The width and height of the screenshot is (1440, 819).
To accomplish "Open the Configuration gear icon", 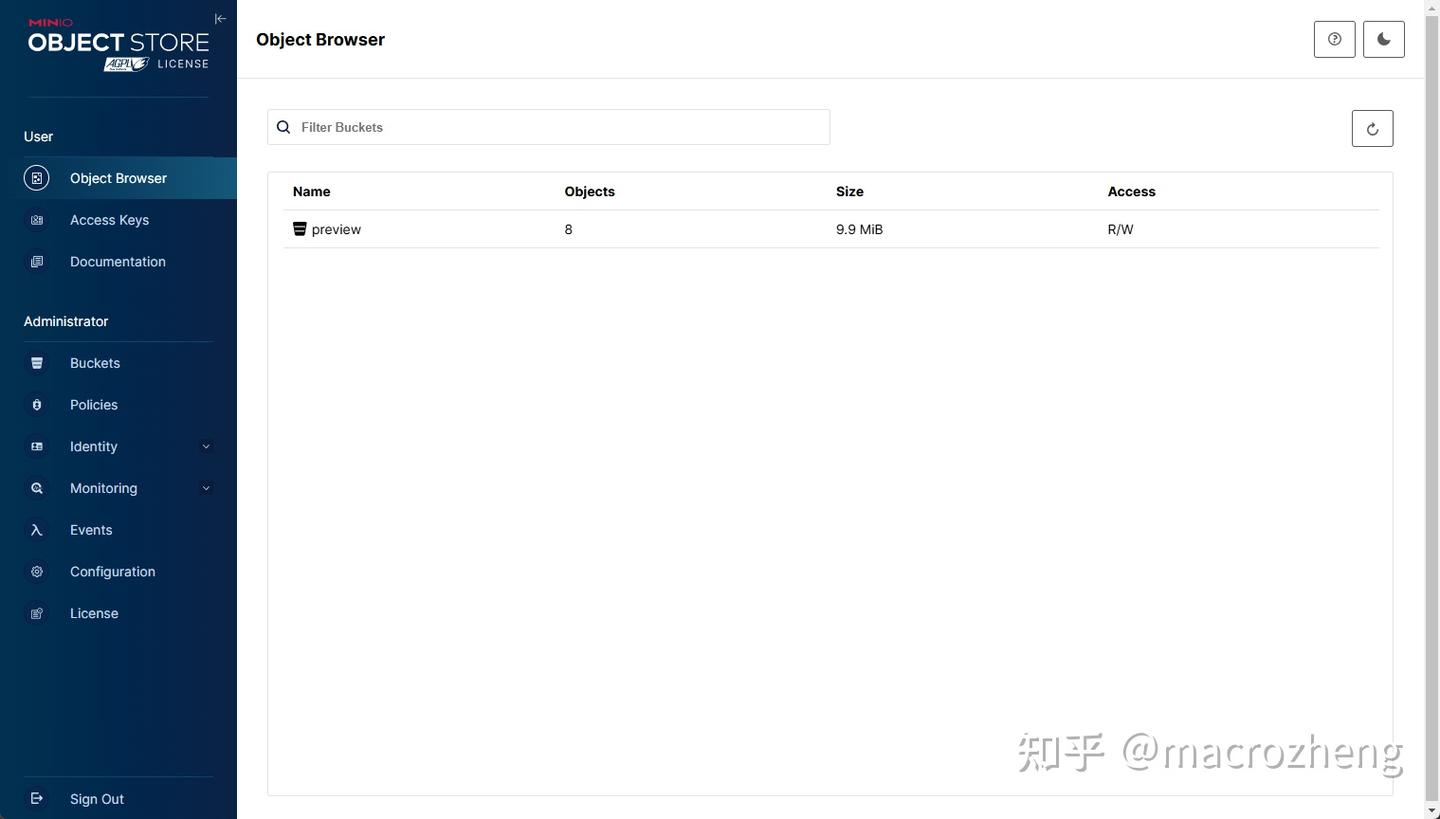I will (37, 571).
